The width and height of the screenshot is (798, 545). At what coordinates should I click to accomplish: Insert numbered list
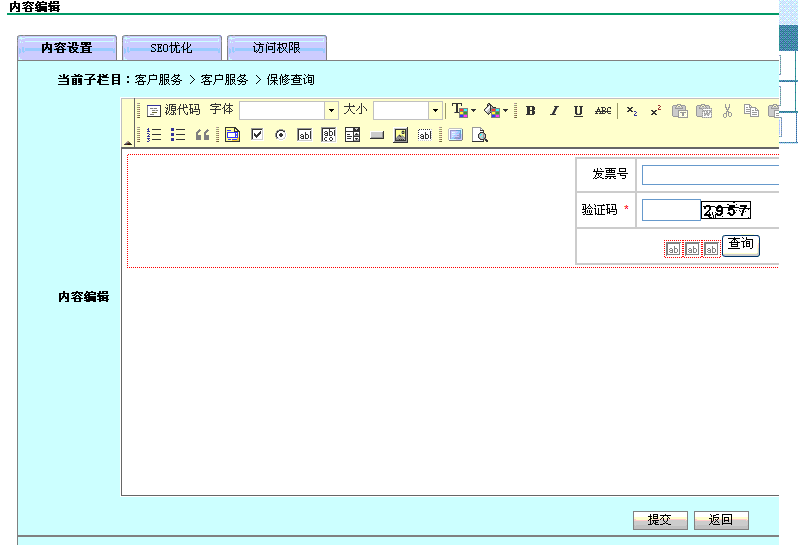click(x=154, y=135)
